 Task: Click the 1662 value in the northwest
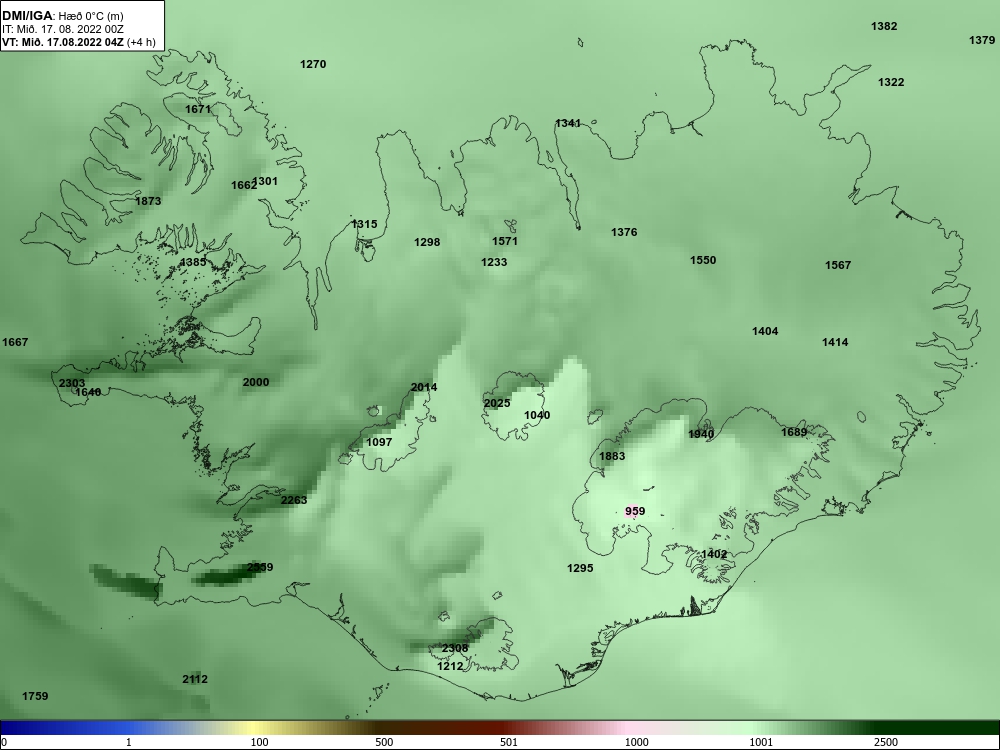point(243,186)
